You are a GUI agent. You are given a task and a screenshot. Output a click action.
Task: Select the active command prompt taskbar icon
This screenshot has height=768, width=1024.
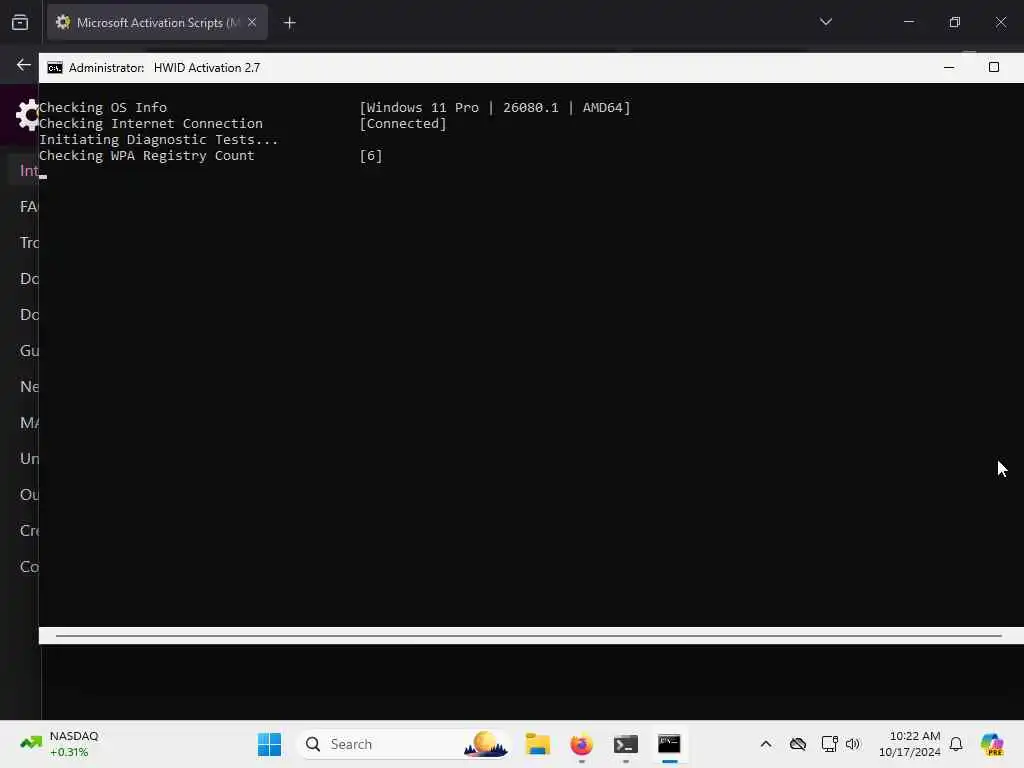click(x=669, y=744)
